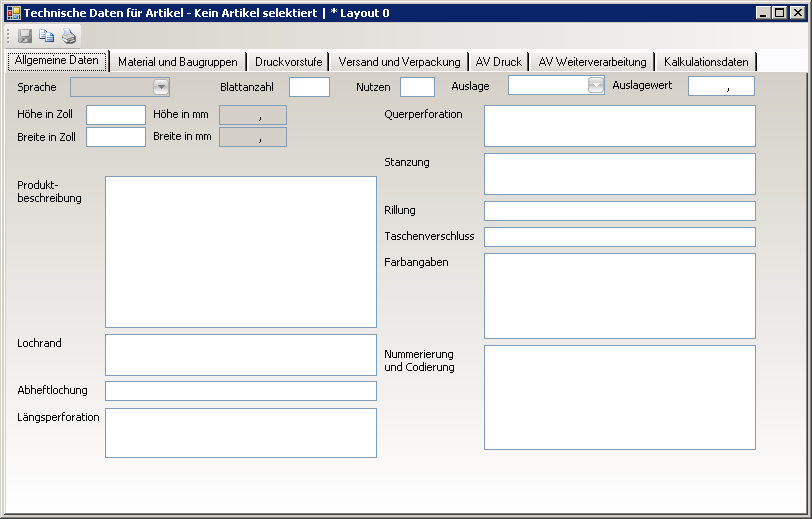Screen dimensions: 812x519
Task: Show the Kalkulationsdaten tab
Action: [705, 62]
